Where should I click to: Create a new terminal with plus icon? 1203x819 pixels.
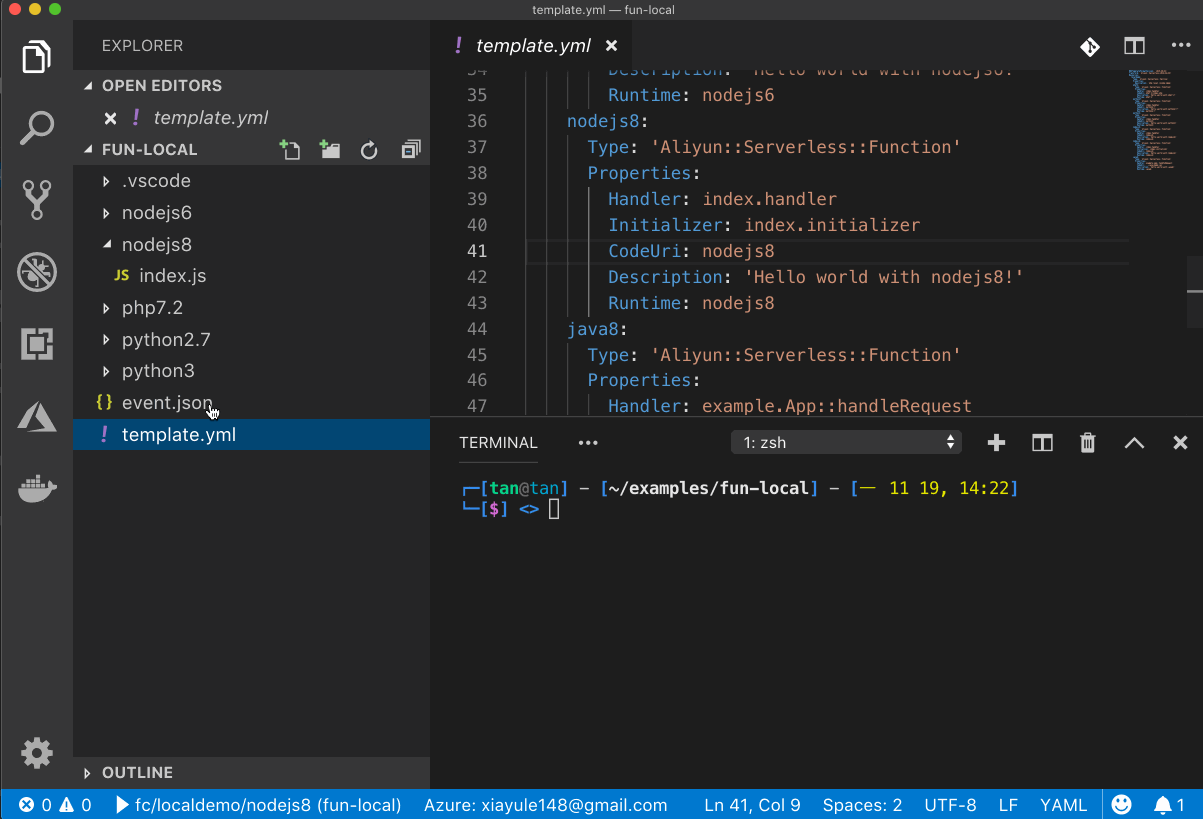pyautogui.click(x=996, y=443)
